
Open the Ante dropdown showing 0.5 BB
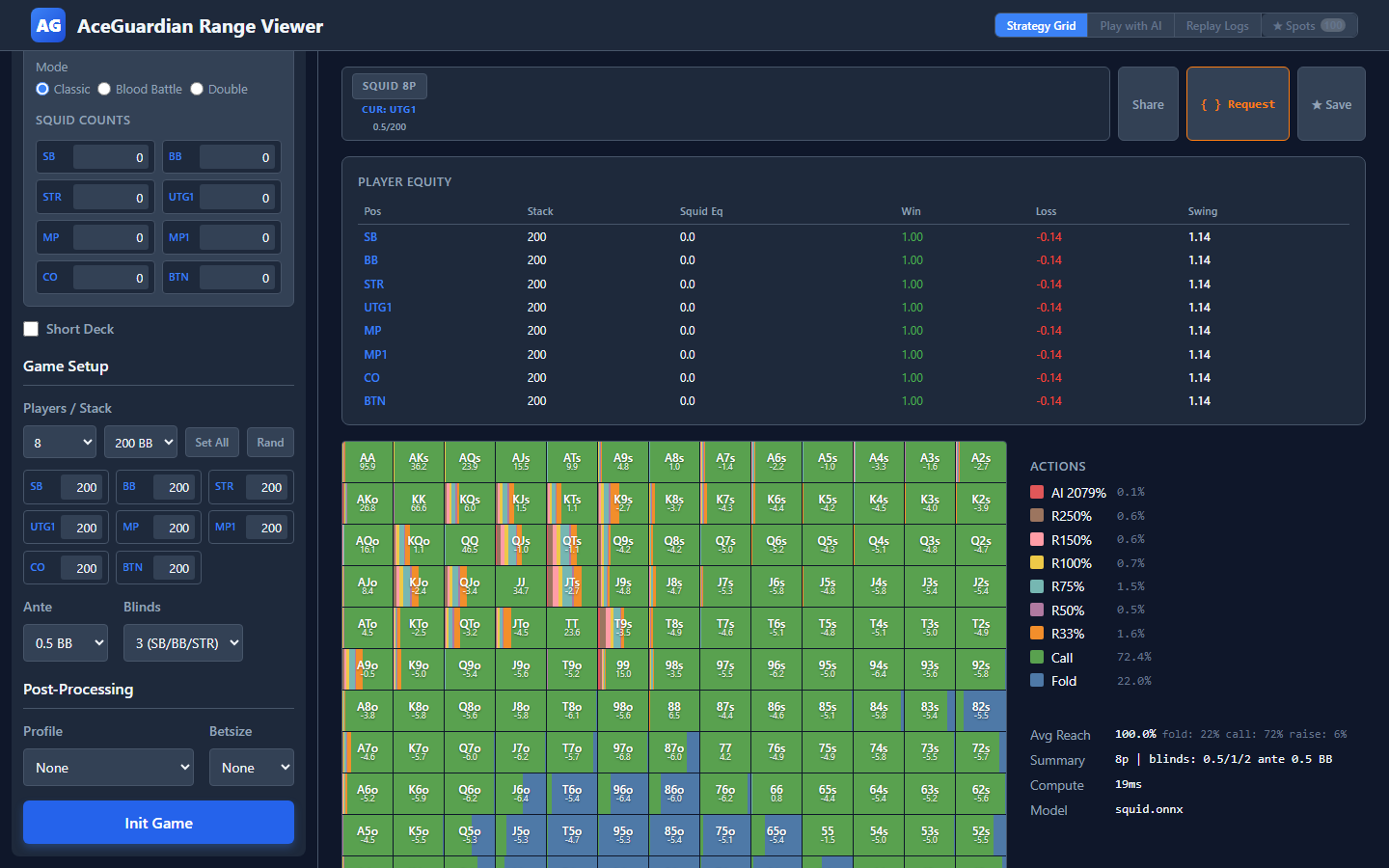(65, 642)
